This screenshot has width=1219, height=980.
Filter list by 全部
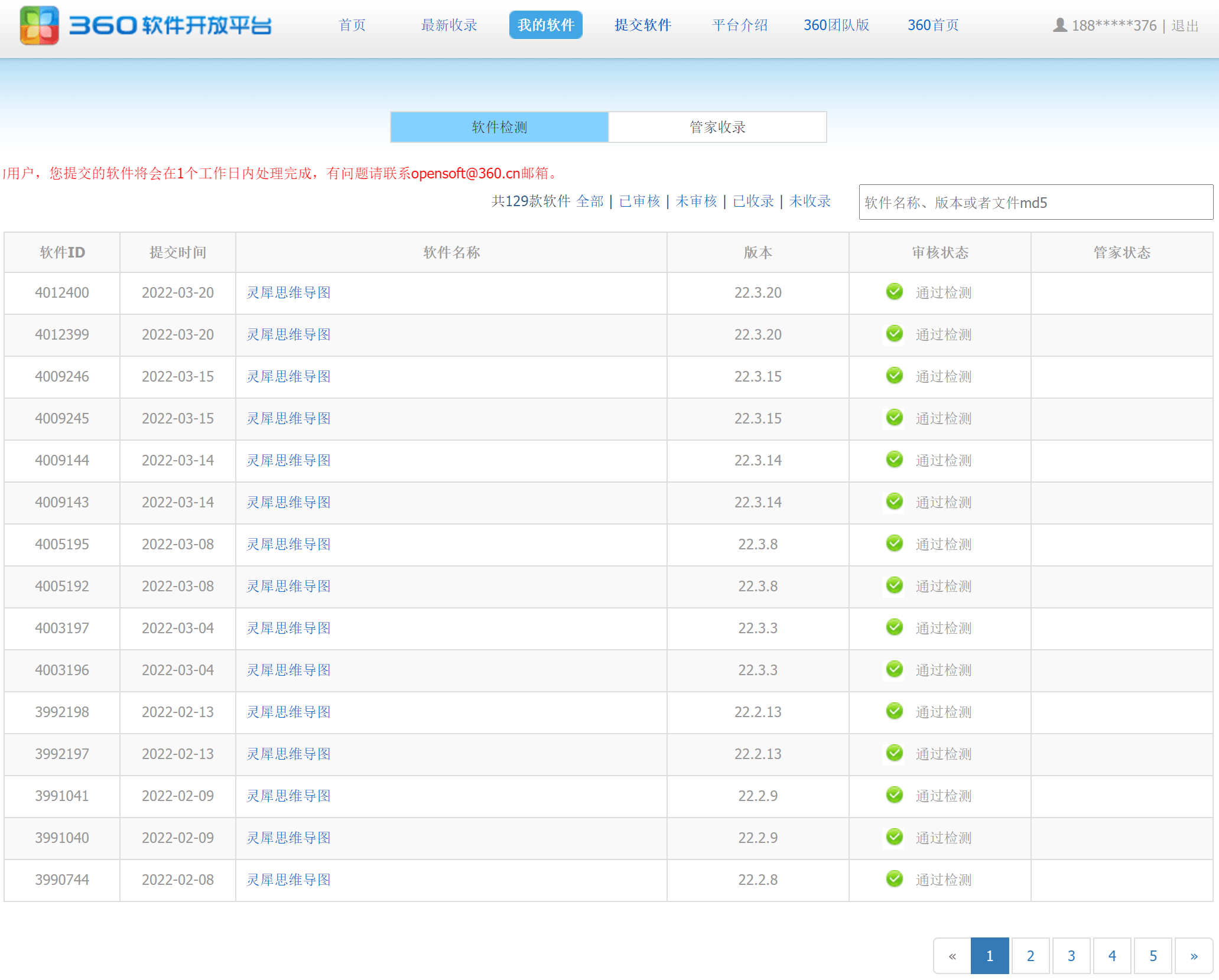(590, 201)
